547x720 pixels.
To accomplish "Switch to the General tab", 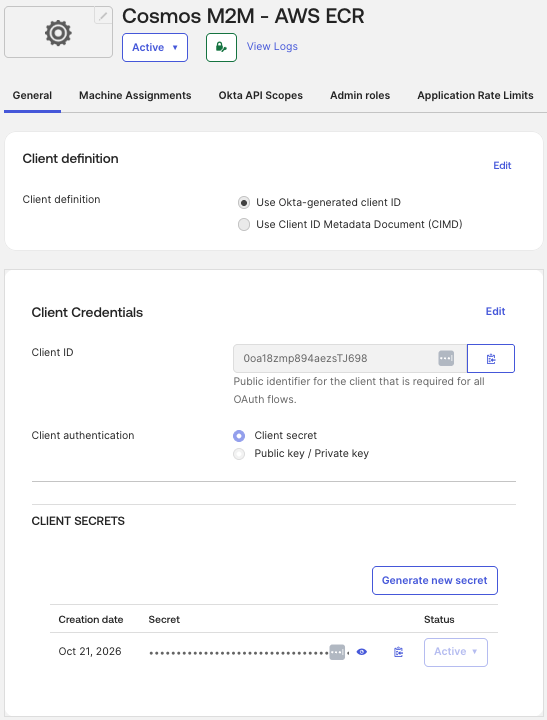I will click(x=32, y=96).
